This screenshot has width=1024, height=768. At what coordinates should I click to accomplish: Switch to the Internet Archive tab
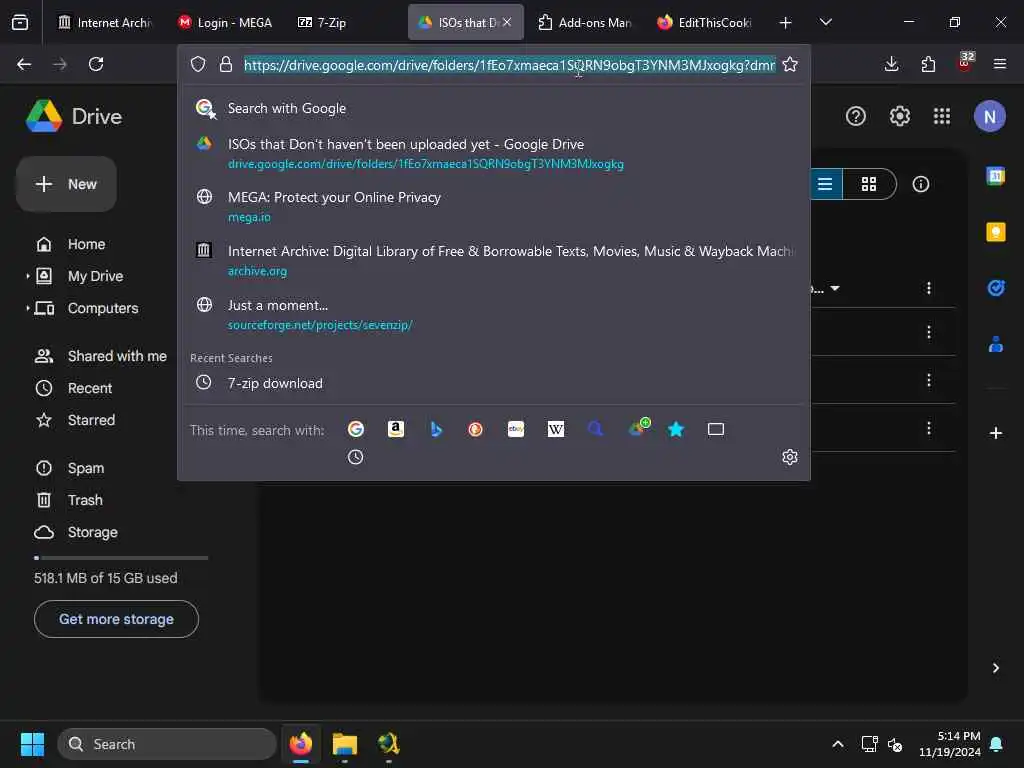(105, 22)
